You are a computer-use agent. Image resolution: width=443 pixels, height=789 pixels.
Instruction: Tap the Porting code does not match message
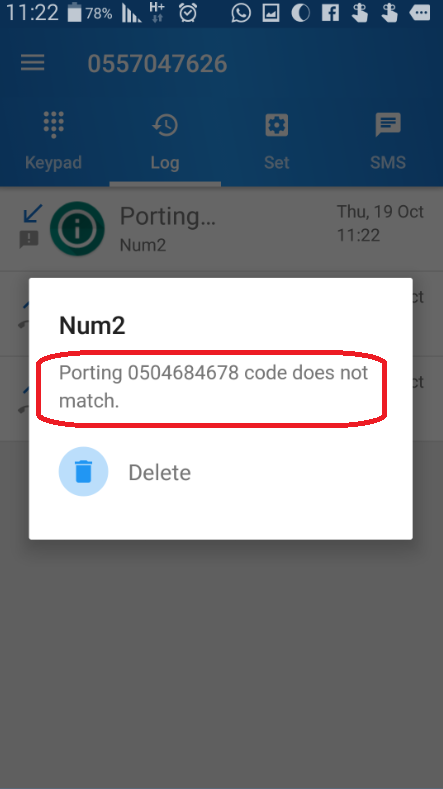click(x=213, y=386)
